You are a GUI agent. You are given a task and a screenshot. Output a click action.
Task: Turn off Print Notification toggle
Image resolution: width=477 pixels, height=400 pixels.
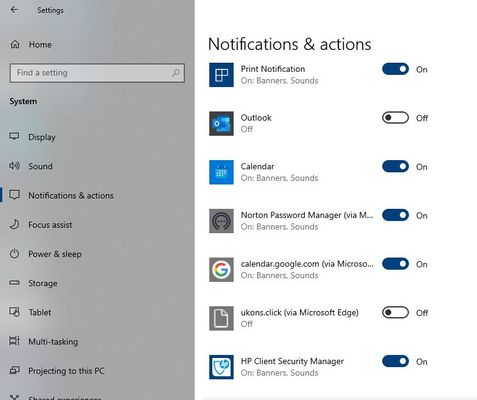(x=395, y=69)
